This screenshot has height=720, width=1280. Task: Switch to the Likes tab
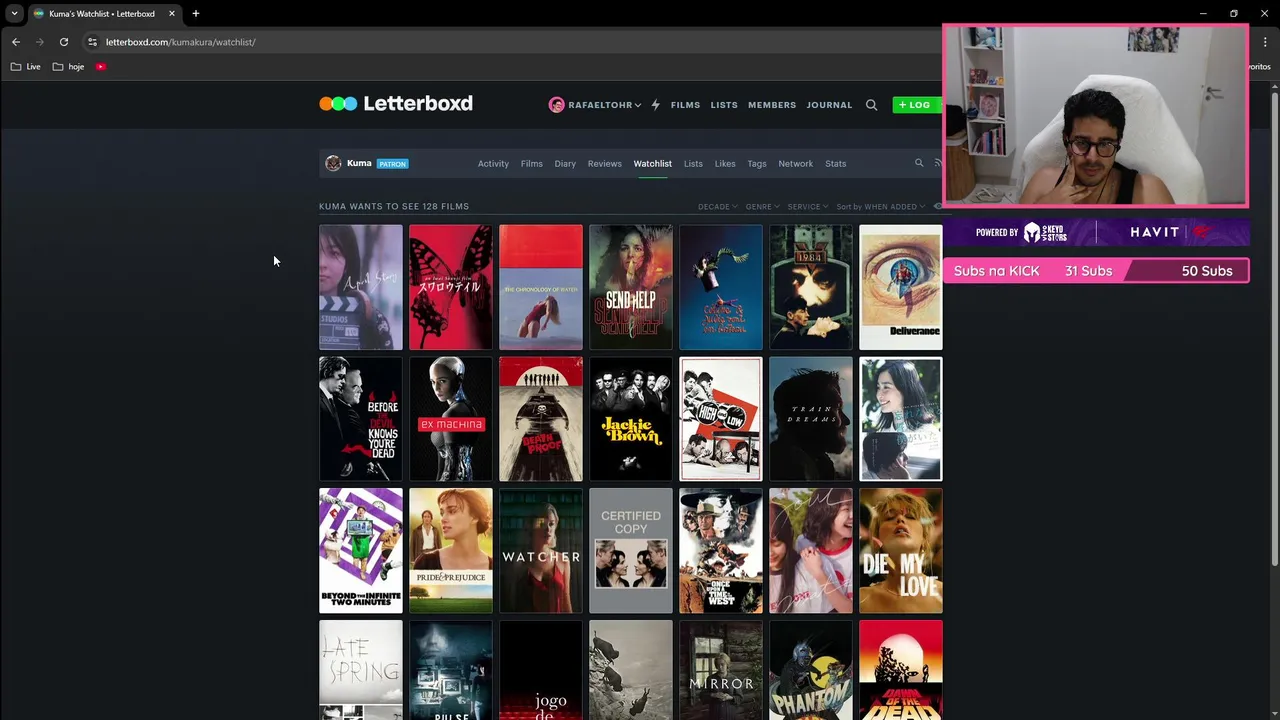pos(725,164)
